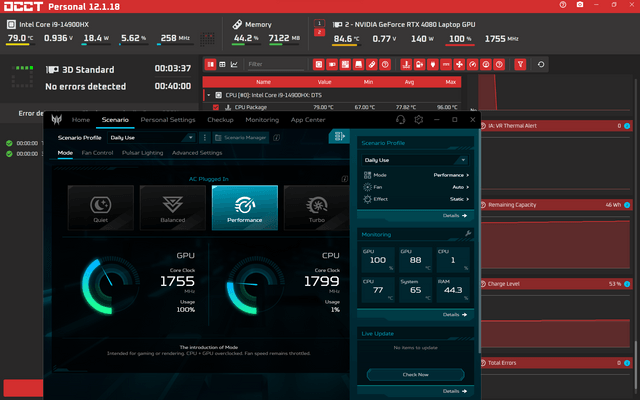The height and width of the screenshot is (400, 640).
Task: Toggle fan sensor filter icon
Action: tap(459, 64)
